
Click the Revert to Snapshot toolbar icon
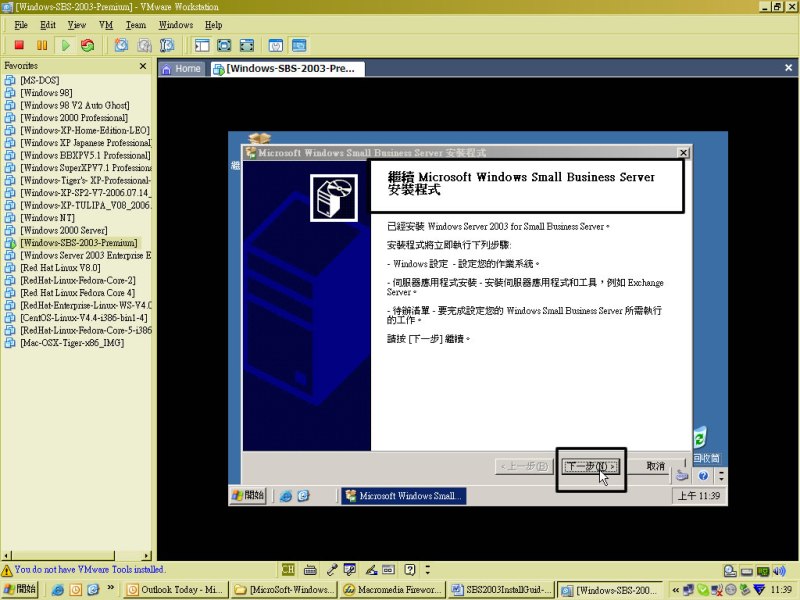click(144, 45)
